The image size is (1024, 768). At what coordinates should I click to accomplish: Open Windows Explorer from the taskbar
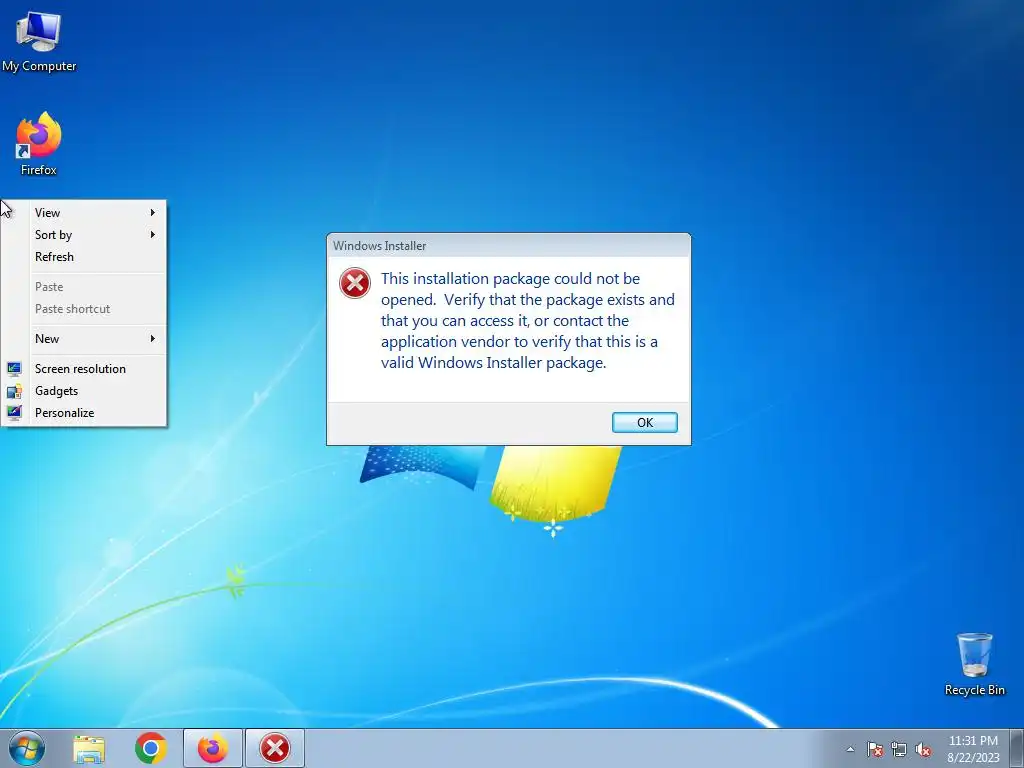[x=89, y=748]
